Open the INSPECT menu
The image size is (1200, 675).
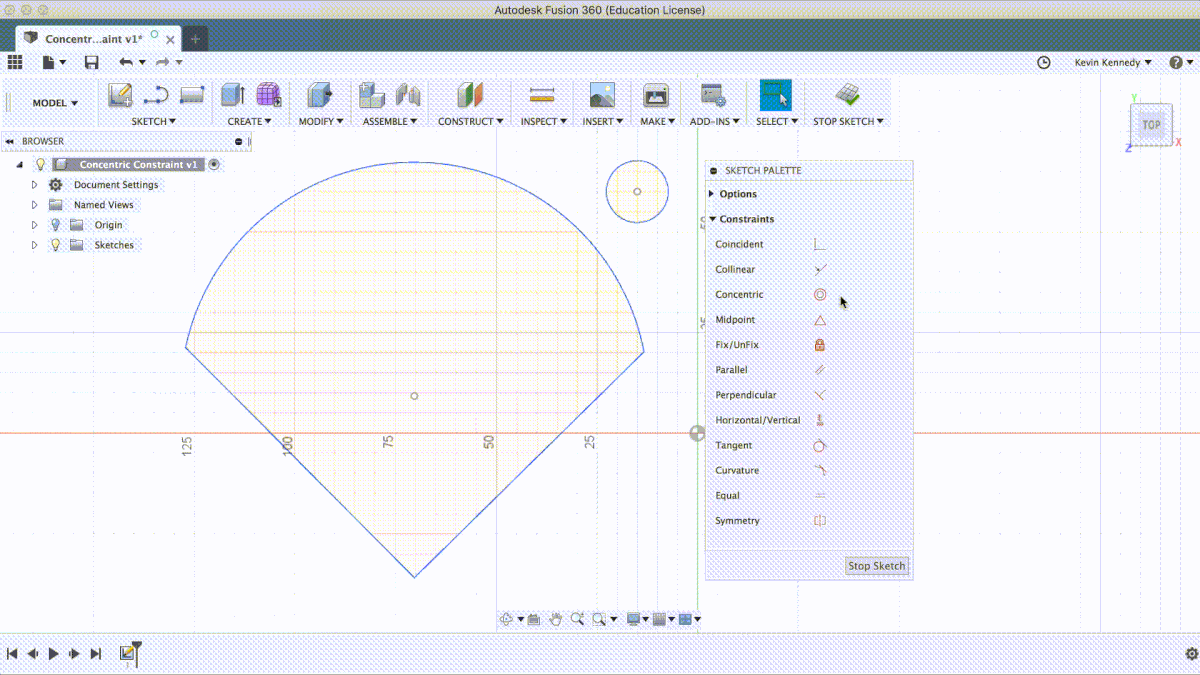(x=544, y=121)
